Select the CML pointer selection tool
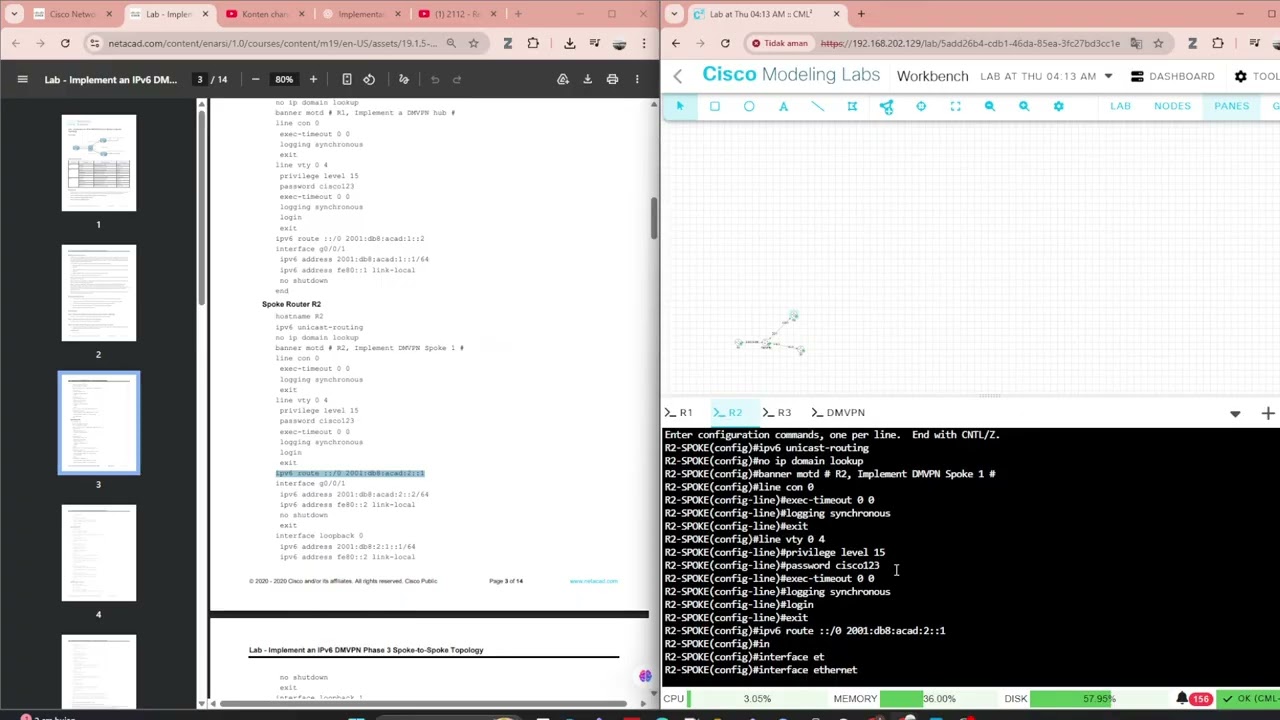Image resolution: width=1280 pixels, height=720 pixels. click(680, 106)
